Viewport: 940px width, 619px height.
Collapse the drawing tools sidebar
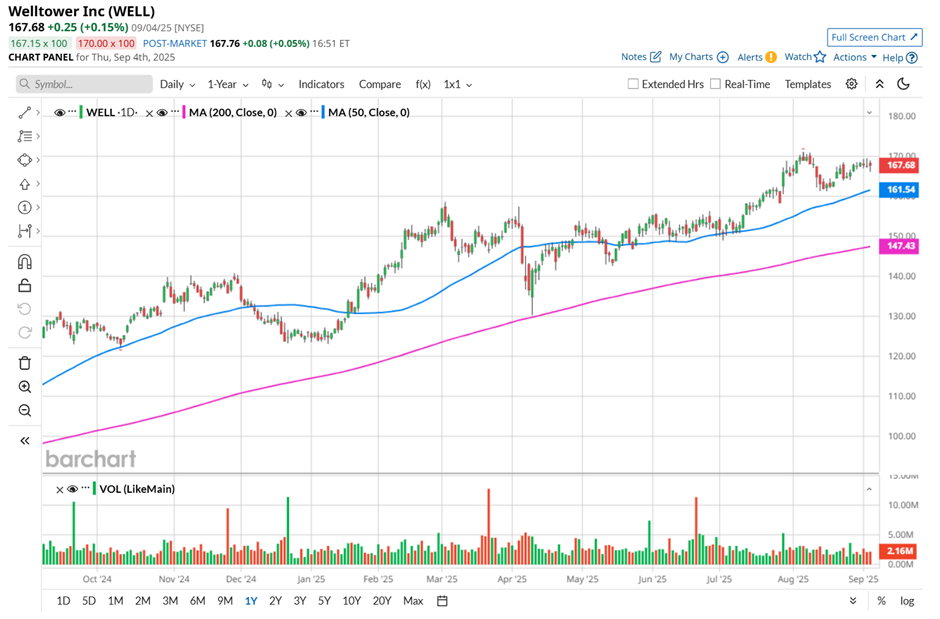[x=25, y=441]
